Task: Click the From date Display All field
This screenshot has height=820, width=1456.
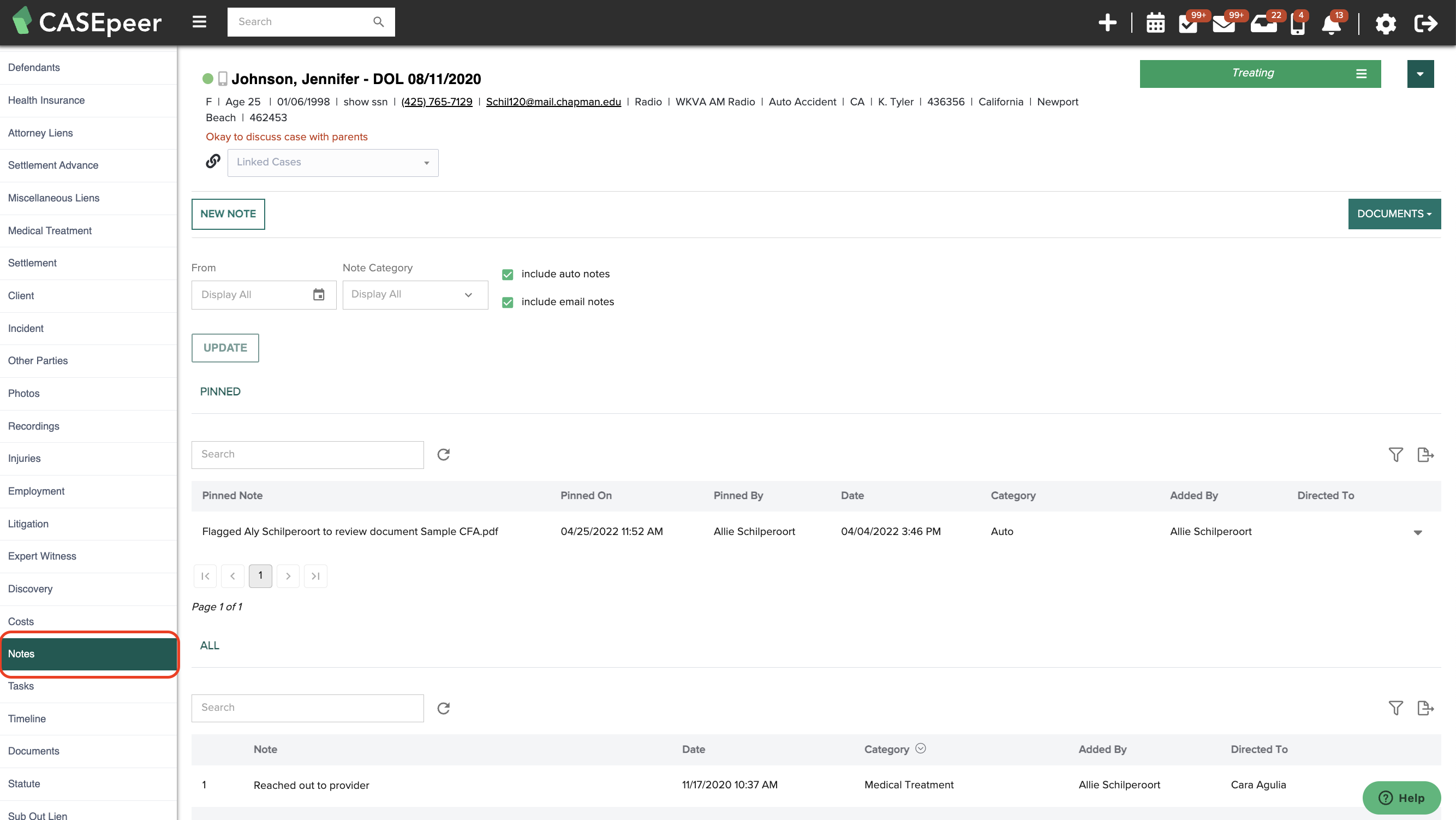Action: (264, 295)
